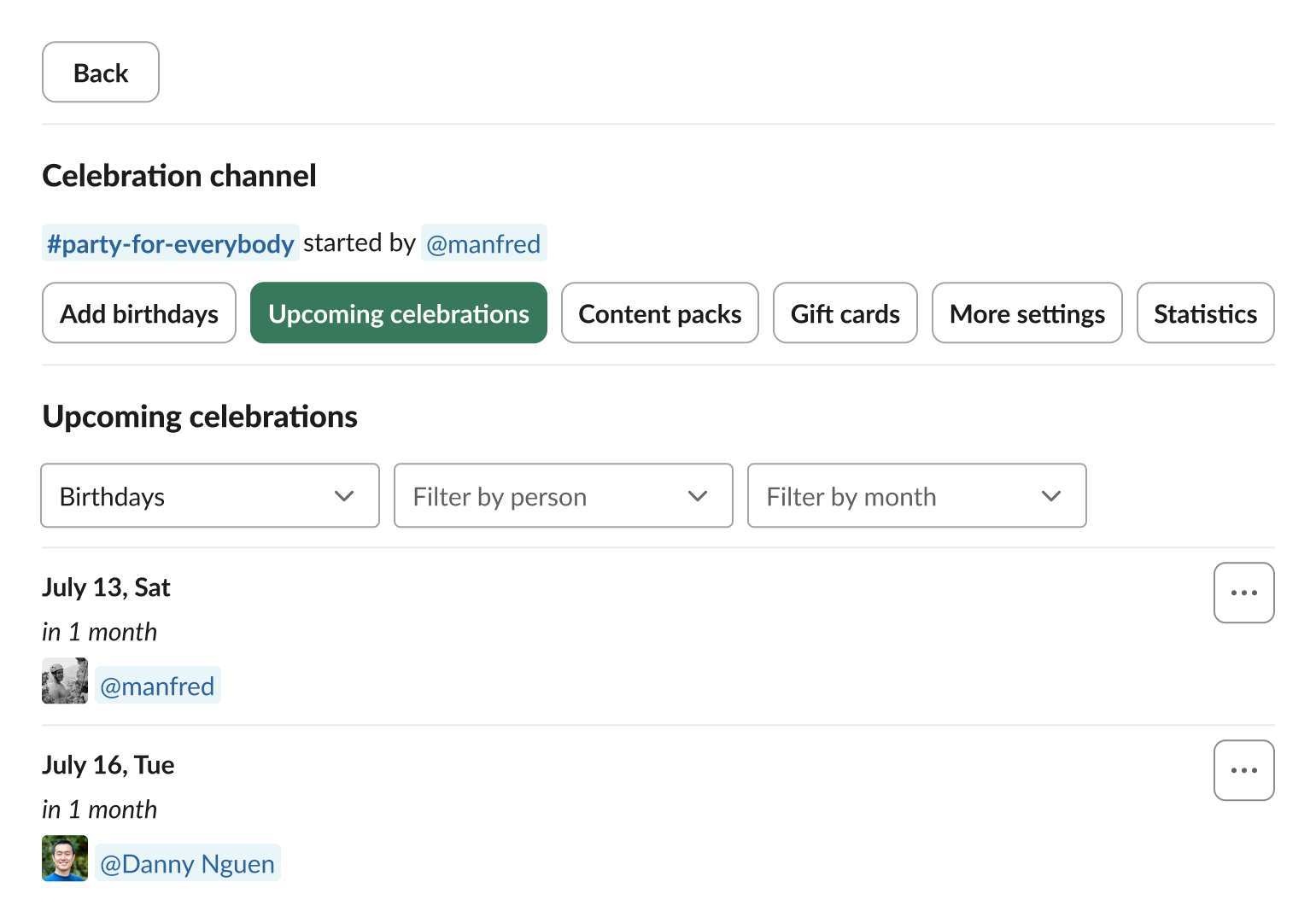This screenshot has height=923, width=1316.
Task: Click the Back button
Action: pos(100,72)
